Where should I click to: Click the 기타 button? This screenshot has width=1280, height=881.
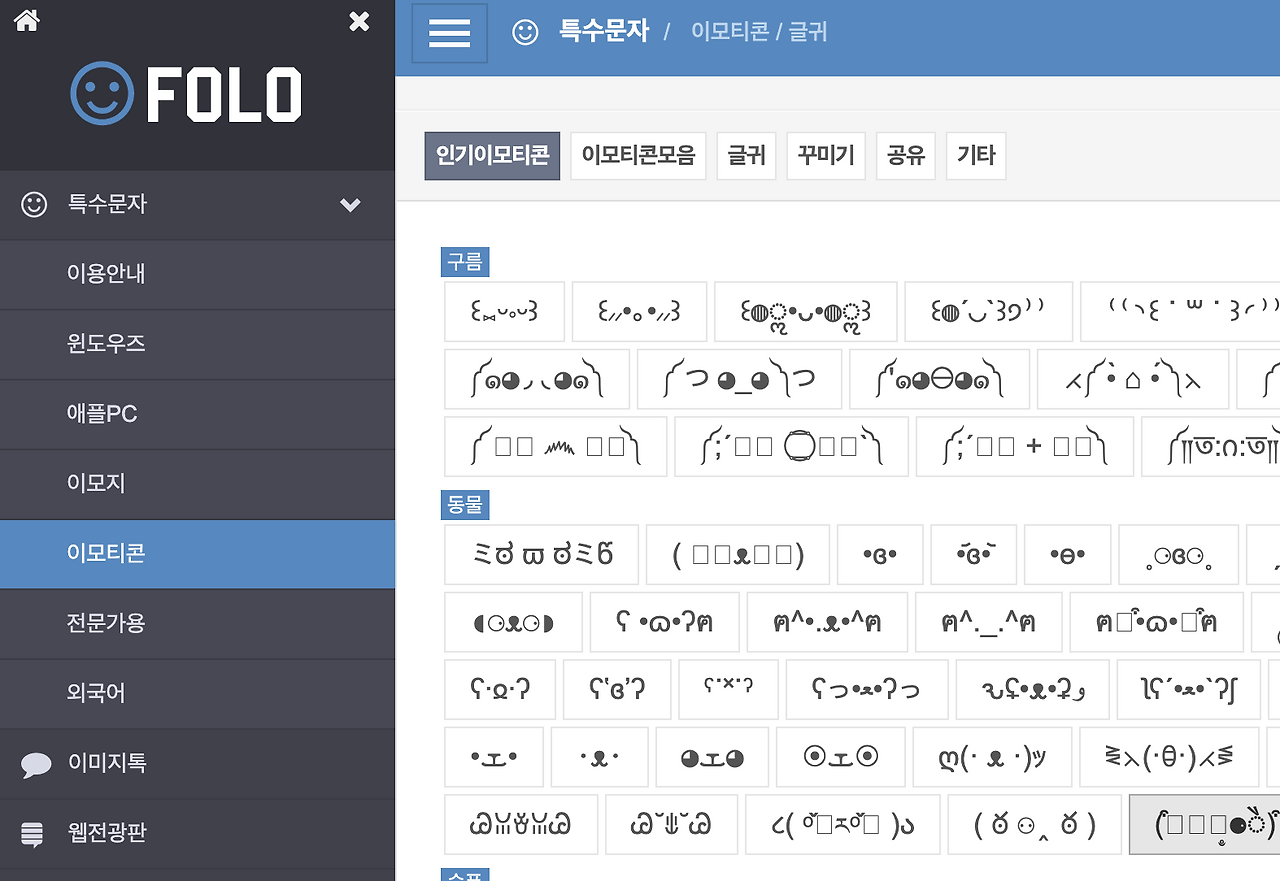(x=976, y=156)
